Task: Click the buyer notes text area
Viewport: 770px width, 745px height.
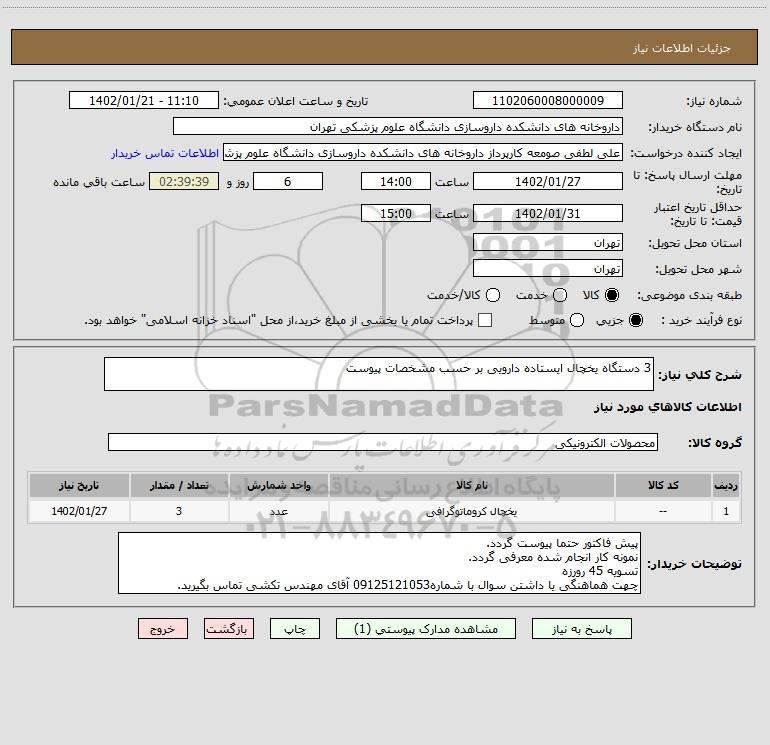Action: 379,563
